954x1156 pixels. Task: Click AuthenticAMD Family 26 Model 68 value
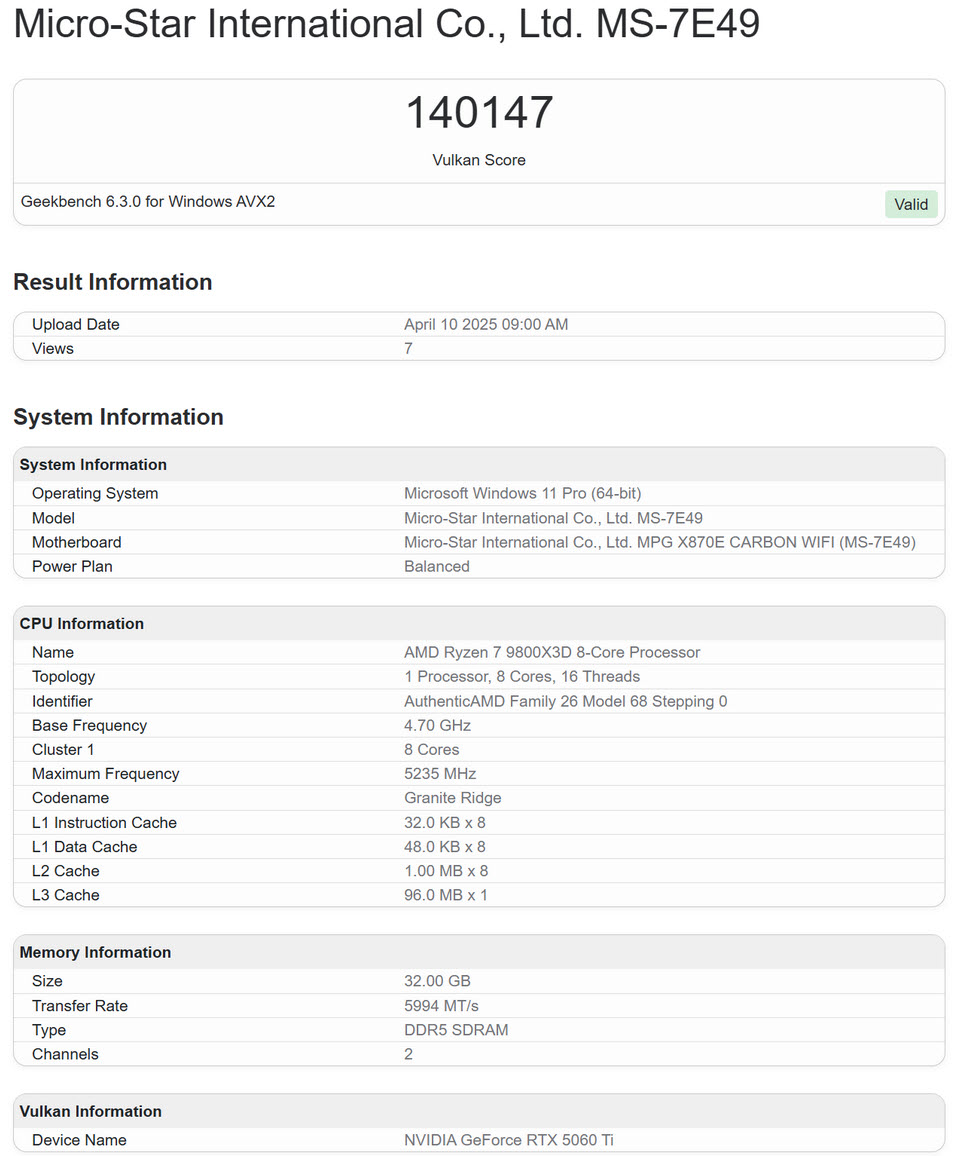[x=565, y=701]
